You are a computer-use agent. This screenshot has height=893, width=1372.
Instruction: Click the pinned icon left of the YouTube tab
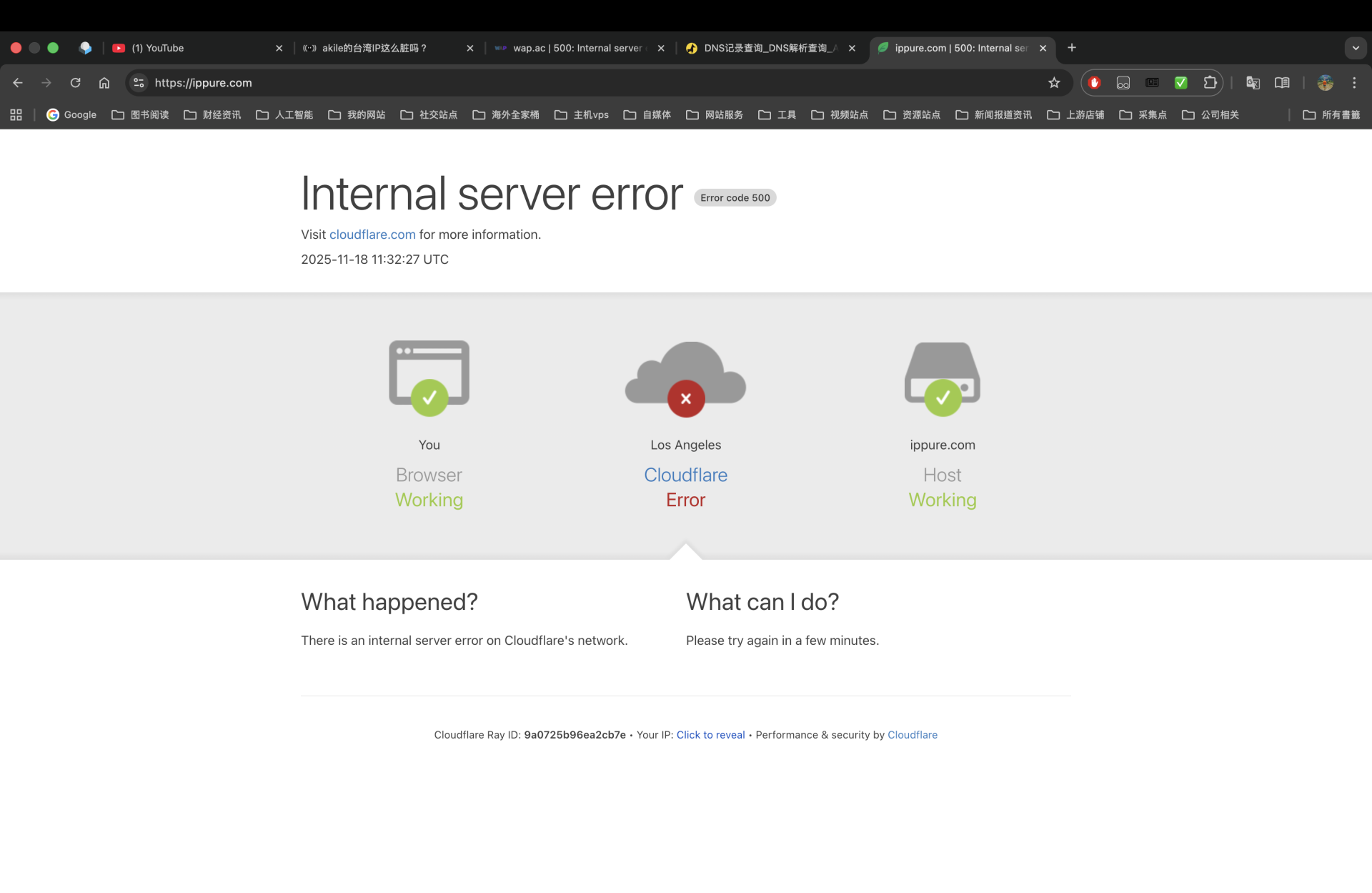pos(86,48)
